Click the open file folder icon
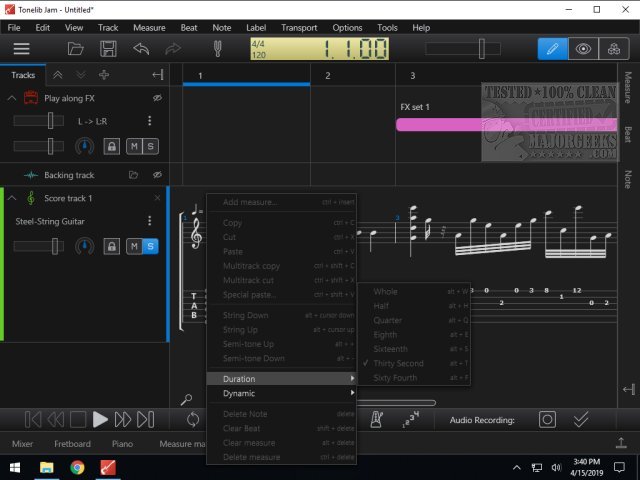 click(x=76, y=48)
